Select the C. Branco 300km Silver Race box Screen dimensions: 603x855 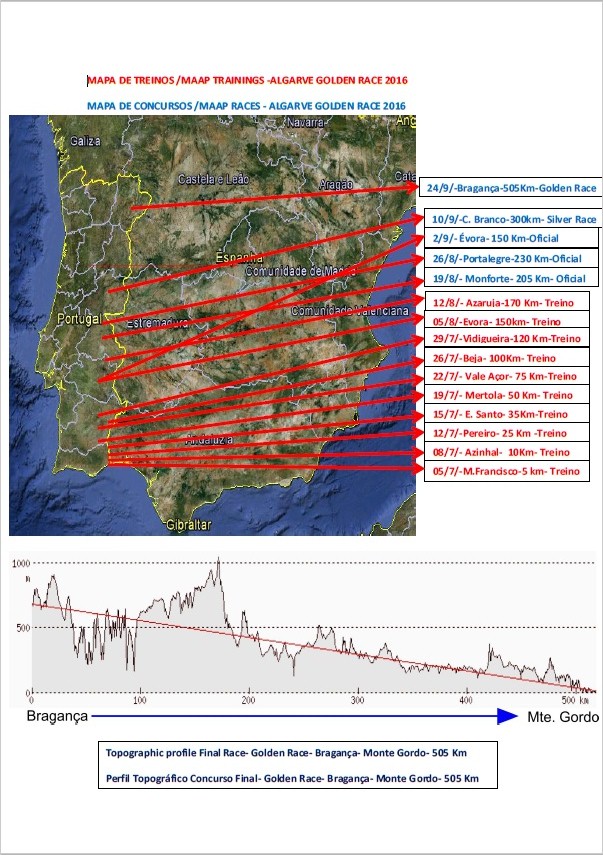[514, 219]
